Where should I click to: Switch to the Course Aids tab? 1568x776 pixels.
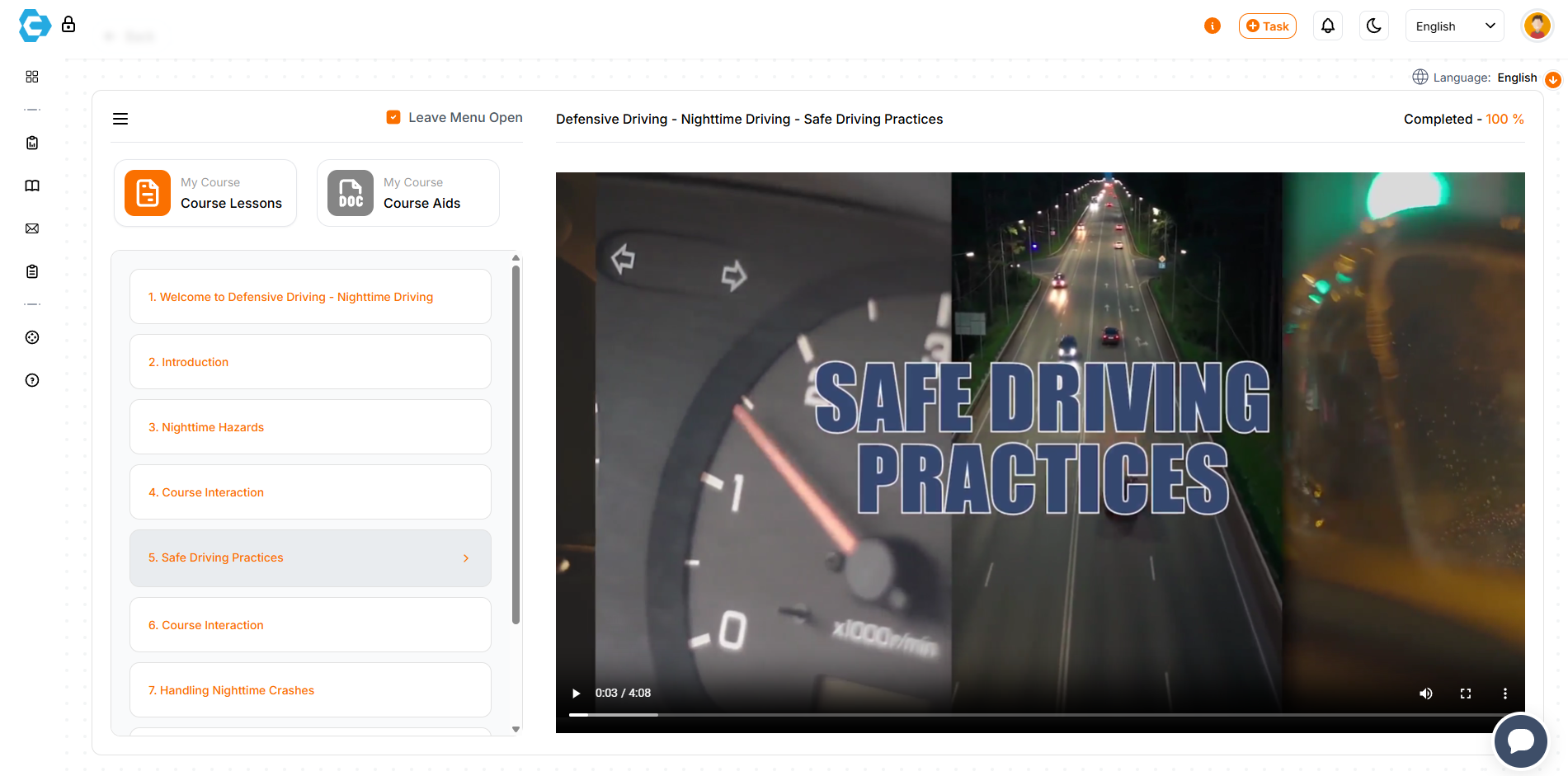(407, 193)
